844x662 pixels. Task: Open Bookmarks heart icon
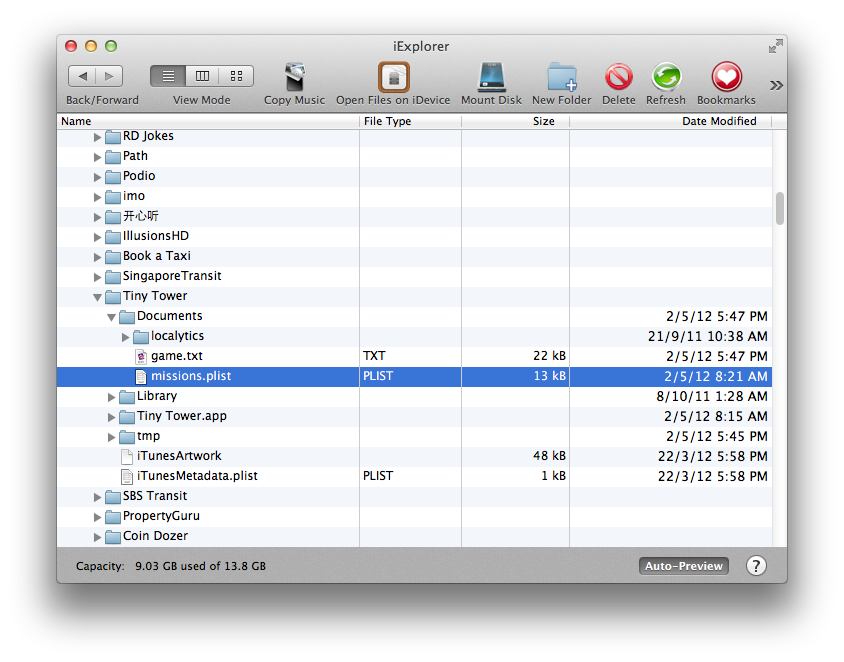point(727,77)
